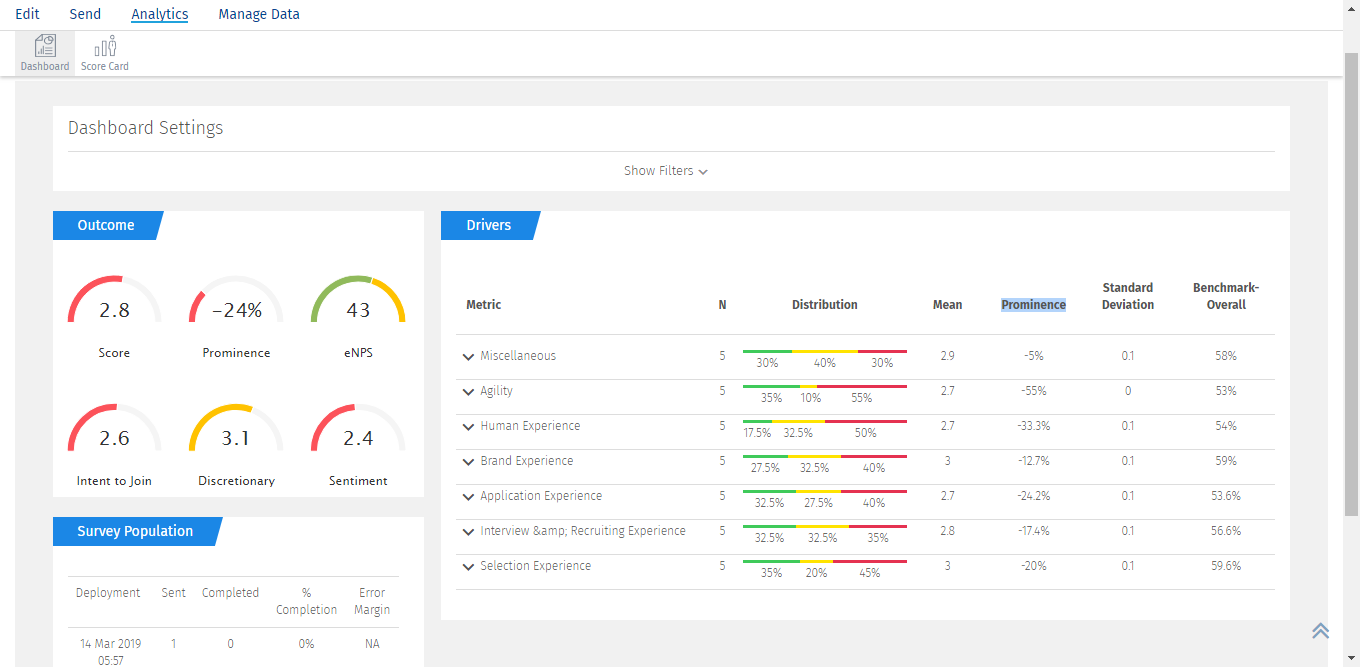Click the down arrow on the vertical scrollbar

click(1352, 659)
